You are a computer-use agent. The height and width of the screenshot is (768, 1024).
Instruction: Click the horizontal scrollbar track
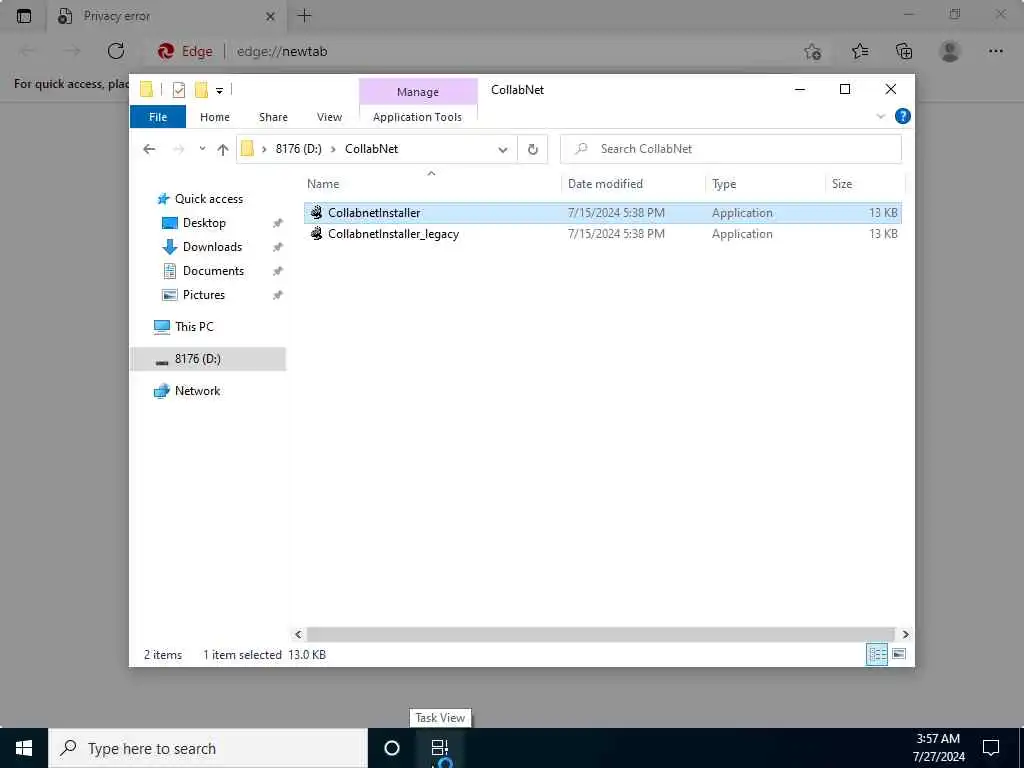(x=600, y=634)
